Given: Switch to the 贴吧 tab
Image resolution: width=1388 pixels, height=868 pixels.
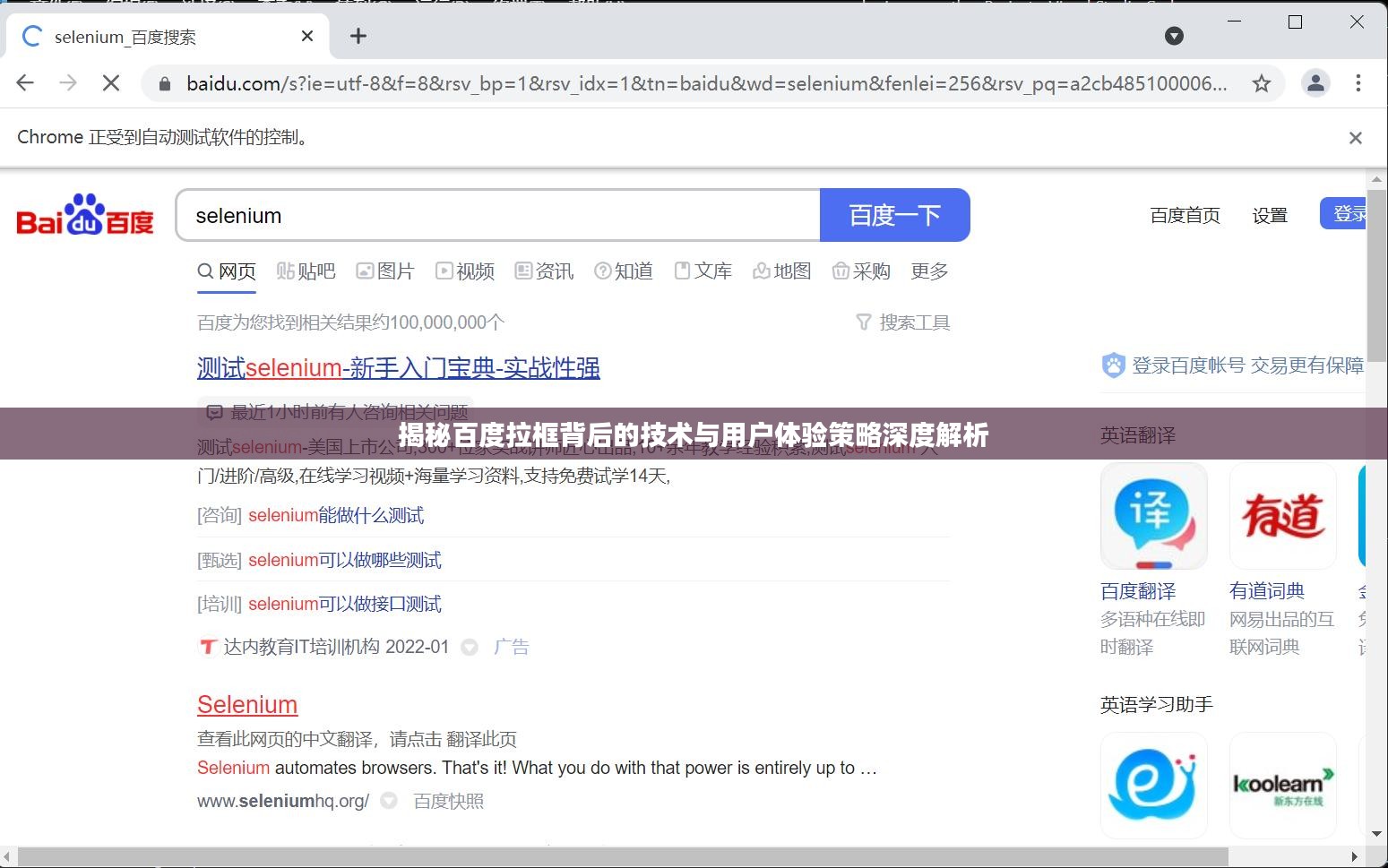Looking at the screenshot, I should click(306, 271).
